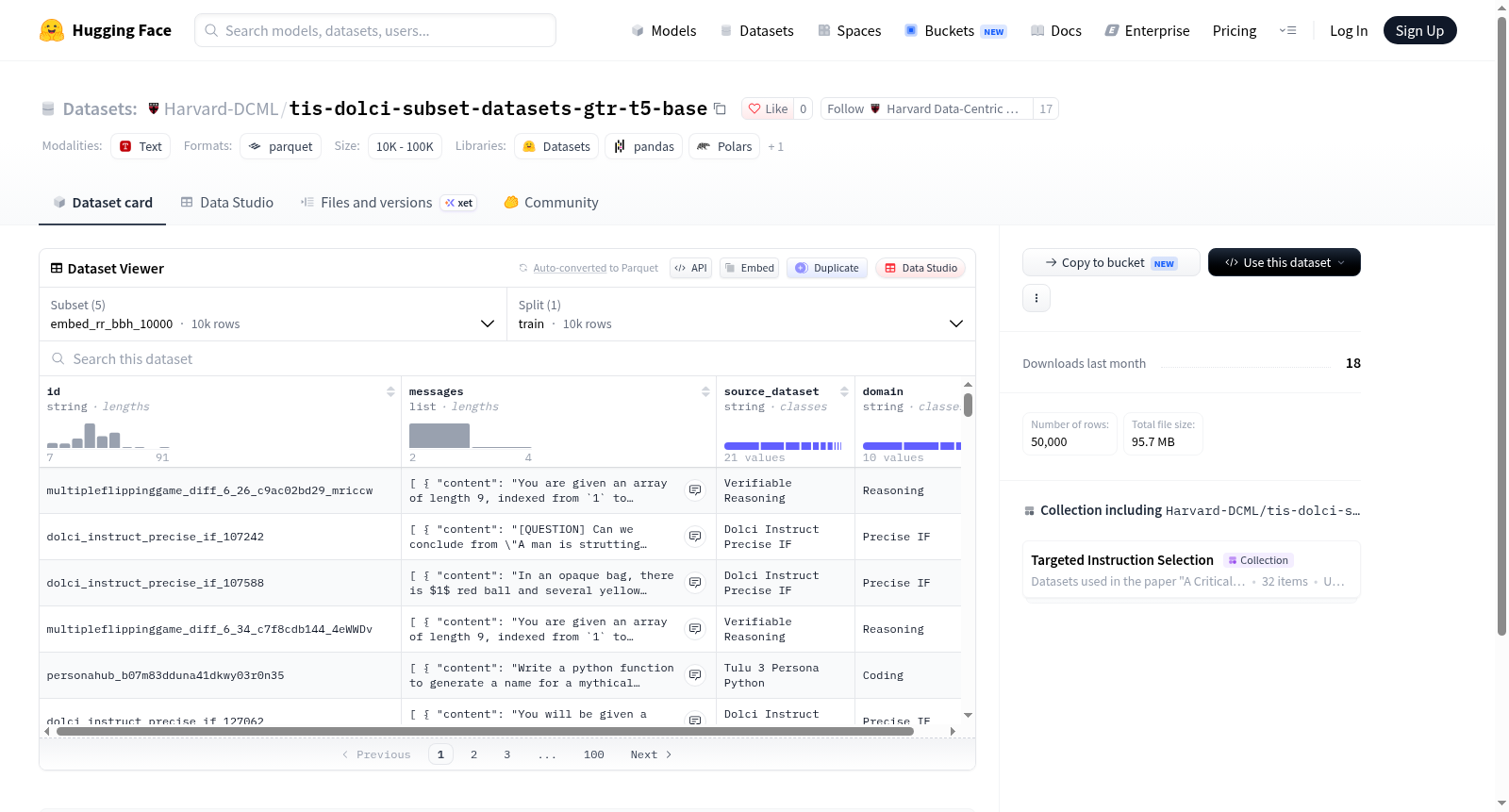Sort the messages column

tap(705, 391)
